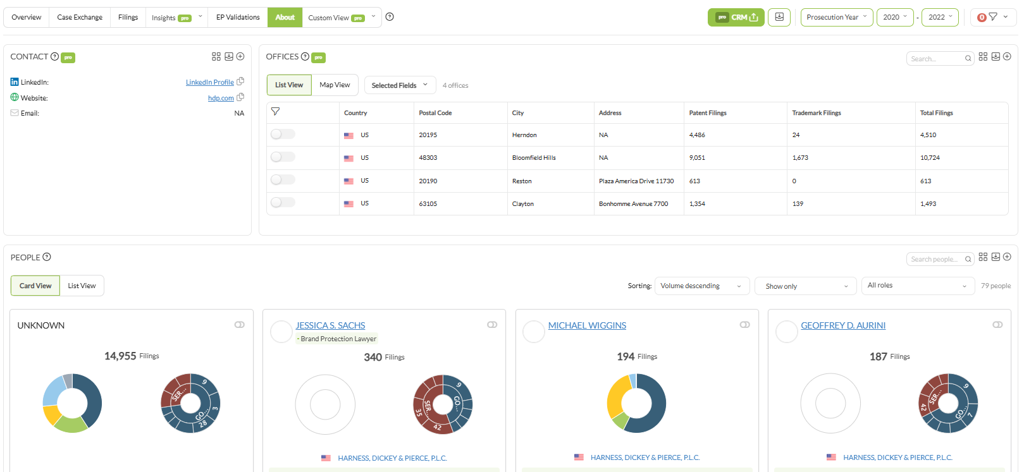Viewport: 1024px width, 472px height.
Task: Open the EP Validations tab
Action: tap(238, 17)
